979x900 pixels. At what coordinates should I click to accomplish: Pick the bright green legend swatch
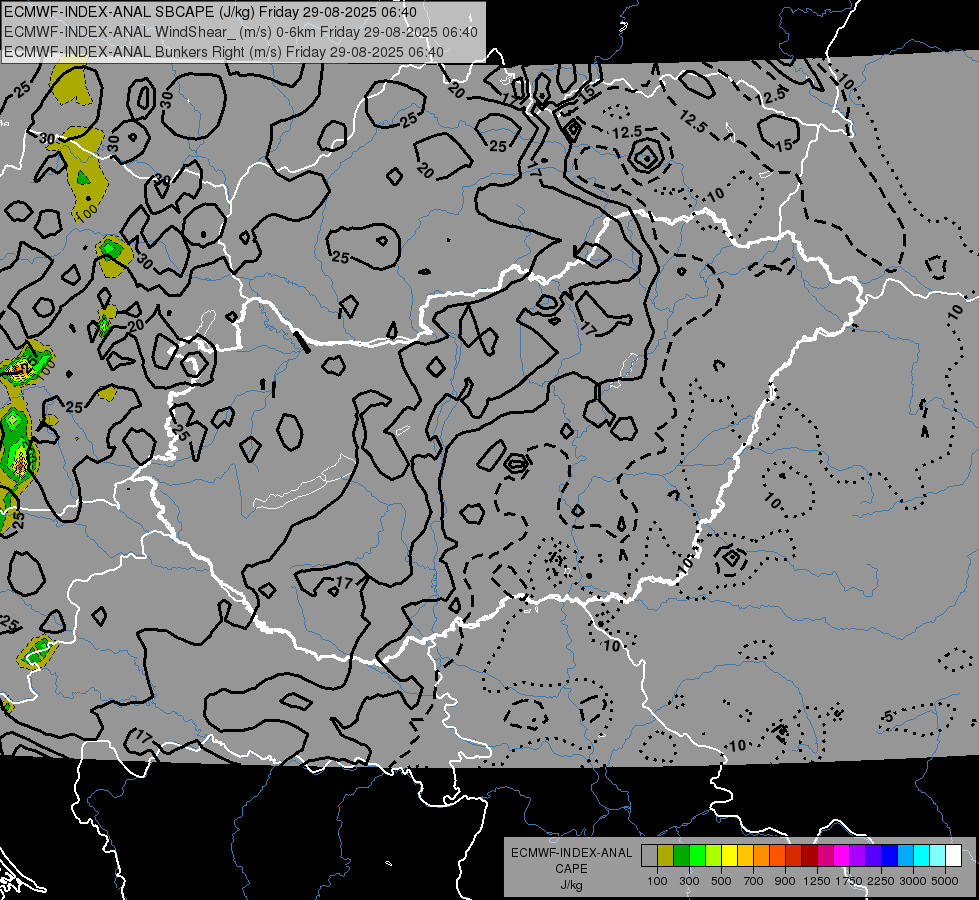pos(697,856)
